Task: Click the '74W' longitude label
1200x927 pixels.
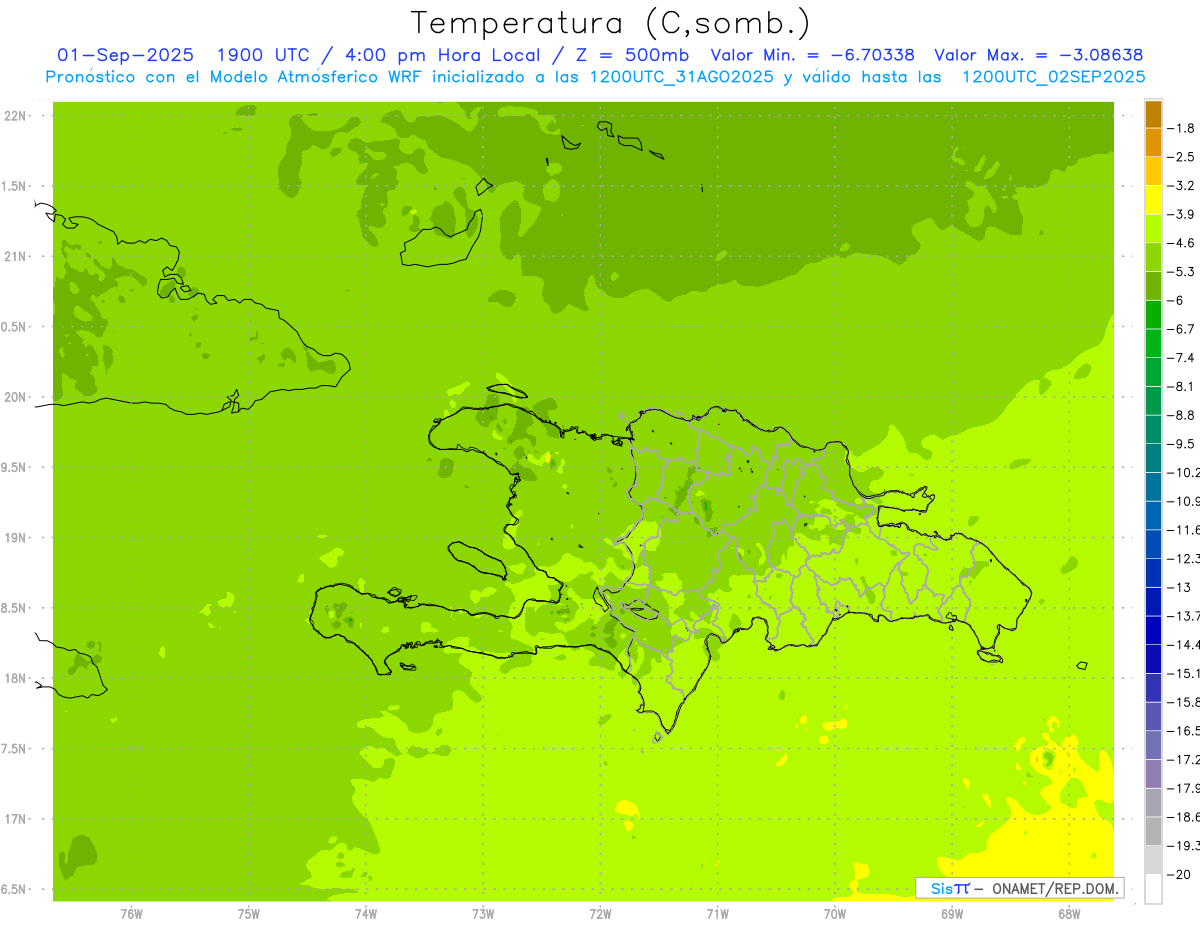Action: 365,914
